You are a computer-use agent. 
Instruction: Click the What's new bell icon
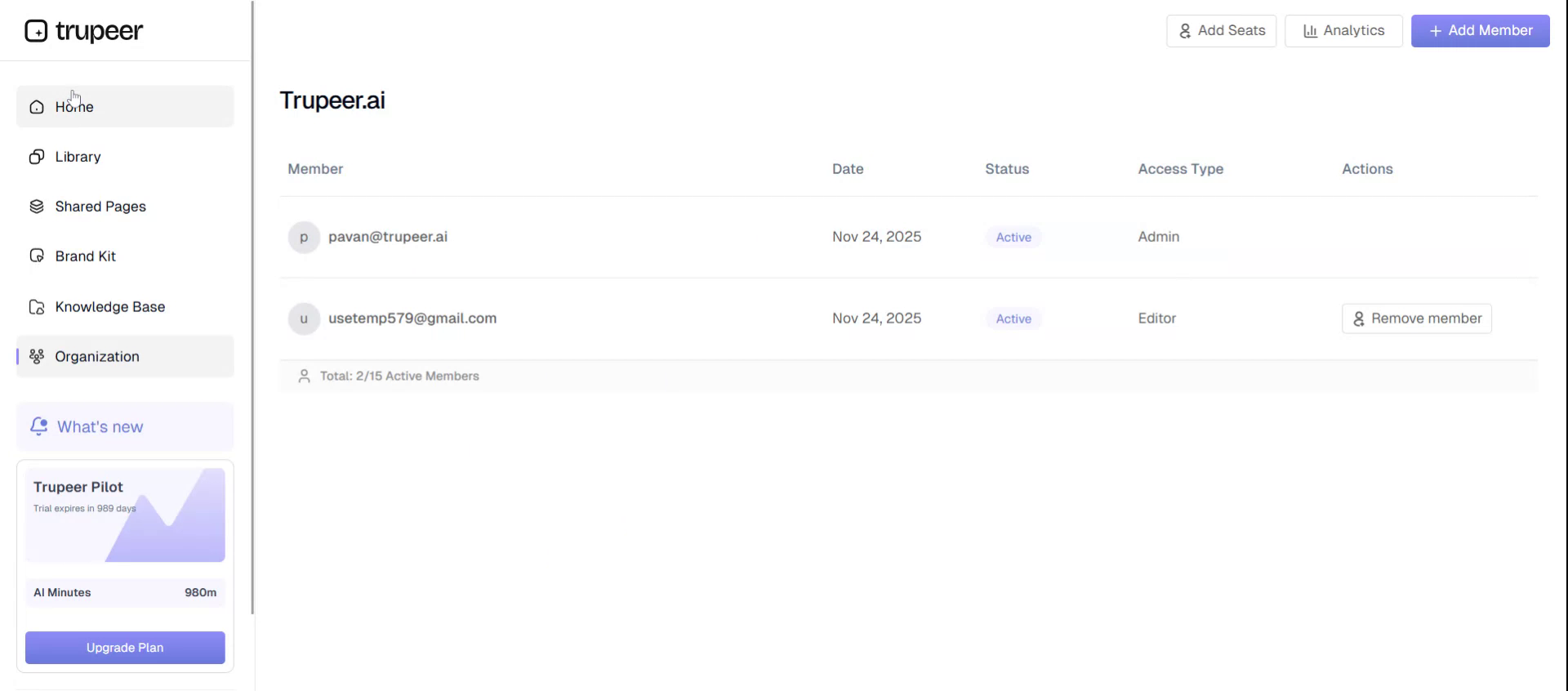click(38, 426)
